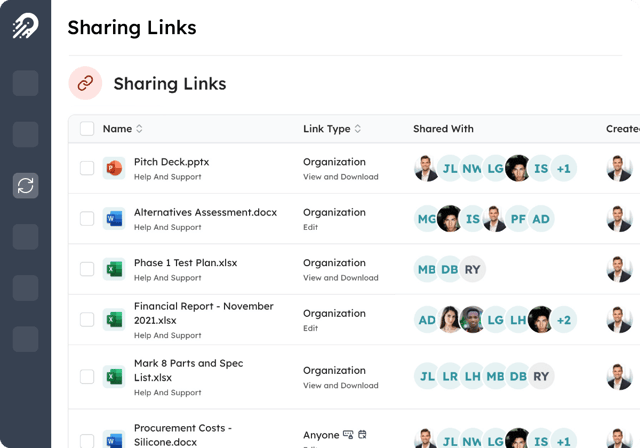Click the Excel icon for Phase 1 Test Plan.xlsx
This screenshot has width=640, height=448.
(113, 269)
